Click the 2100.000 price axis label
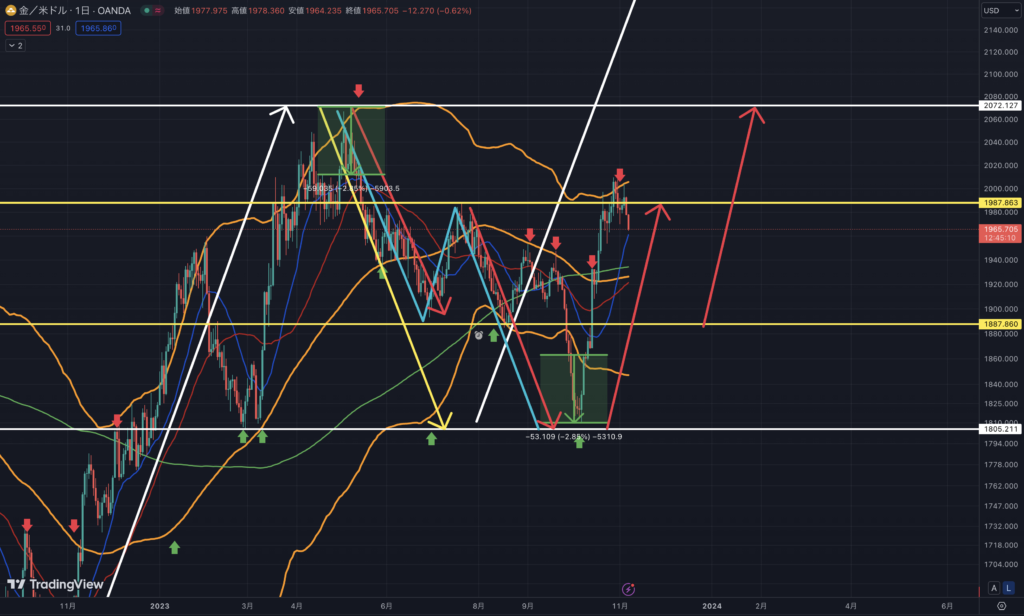This screenshot has width=1024, height=616. [1001, 74]
